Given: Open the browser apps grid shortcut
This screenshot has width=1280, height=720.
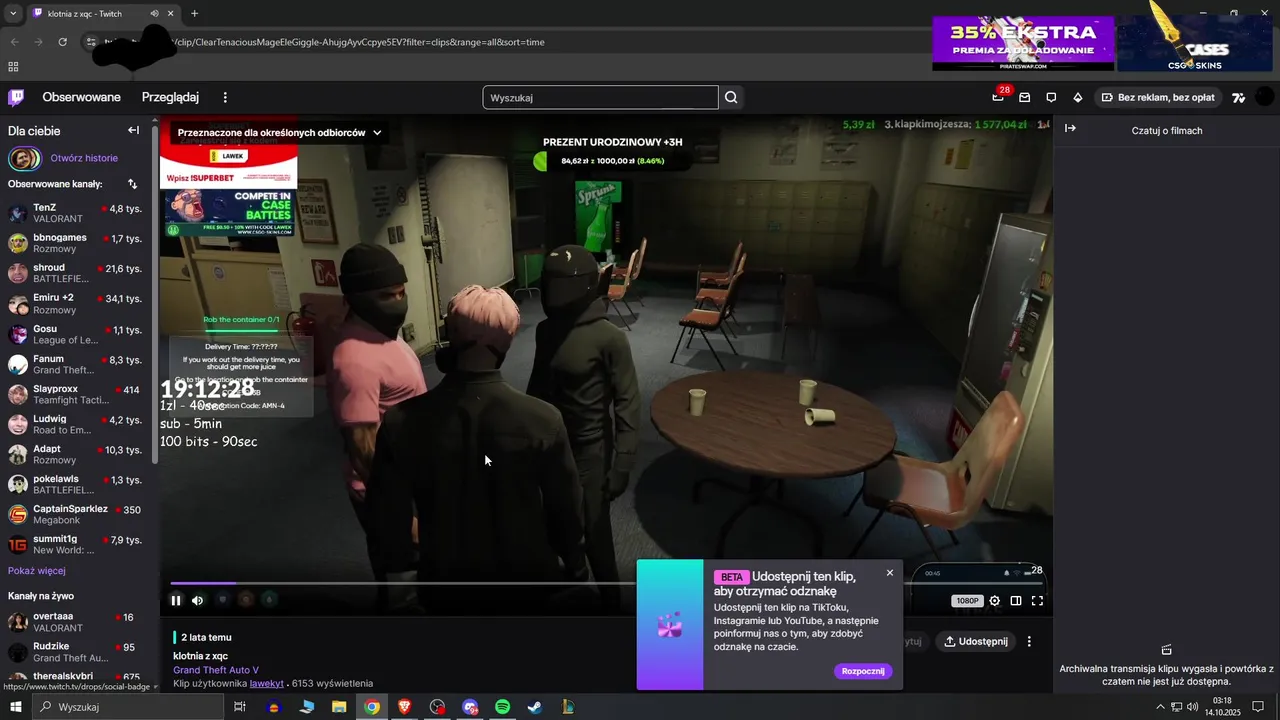Looking at the screenshot, I should (x=13, y=67).
